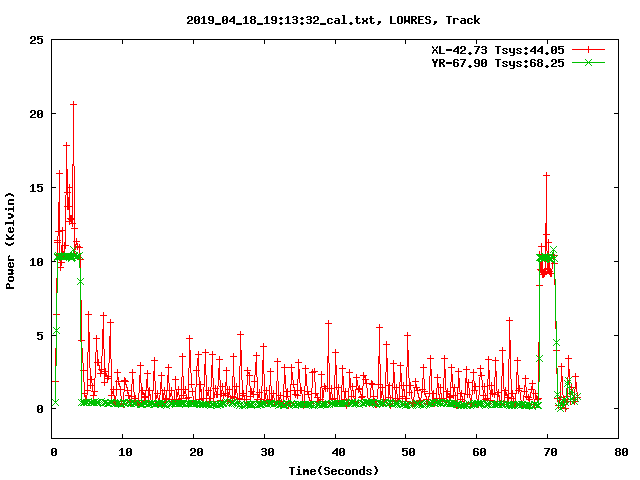Select legend entry YR-67.90 Tsys:68.25
This screenshot has height=480, width=640.
498,63
